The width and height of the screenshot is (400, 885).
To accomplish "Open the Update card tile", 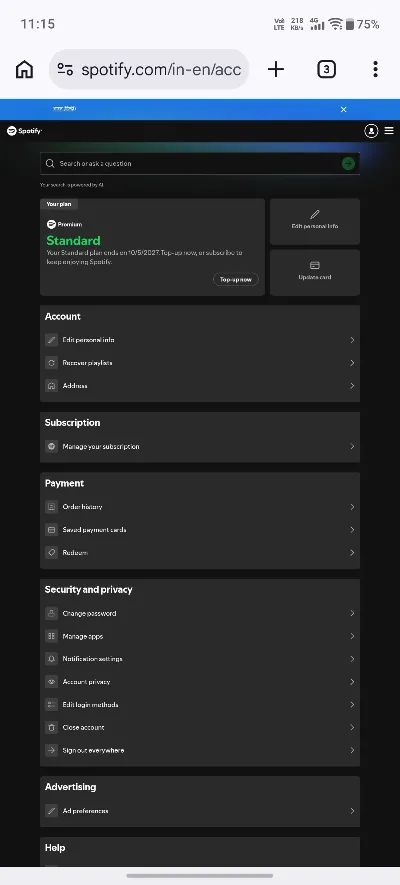I will [315, 272].
